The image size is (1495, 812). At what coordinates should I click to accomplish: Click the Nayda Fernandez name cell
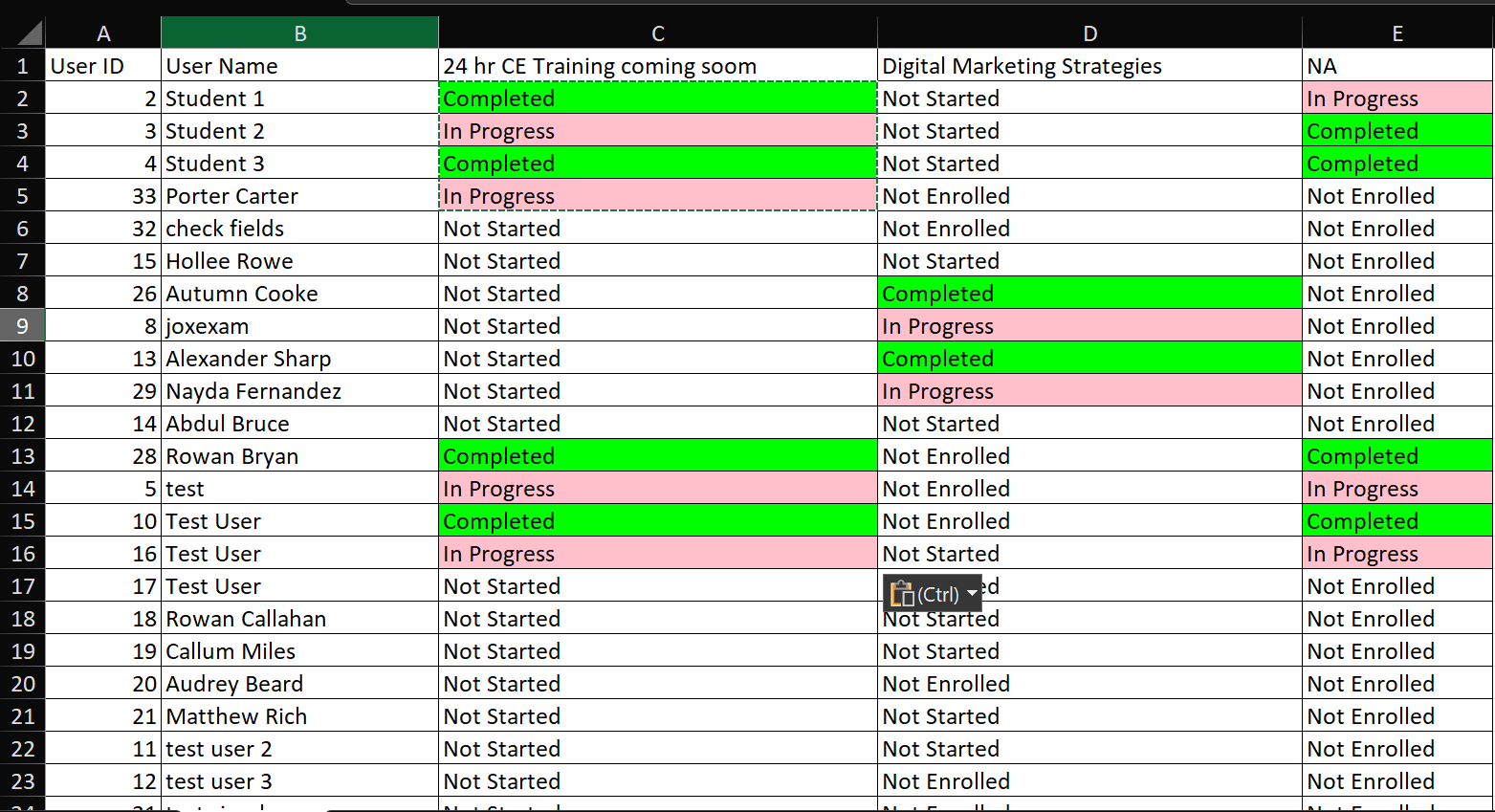pos(299,391)
